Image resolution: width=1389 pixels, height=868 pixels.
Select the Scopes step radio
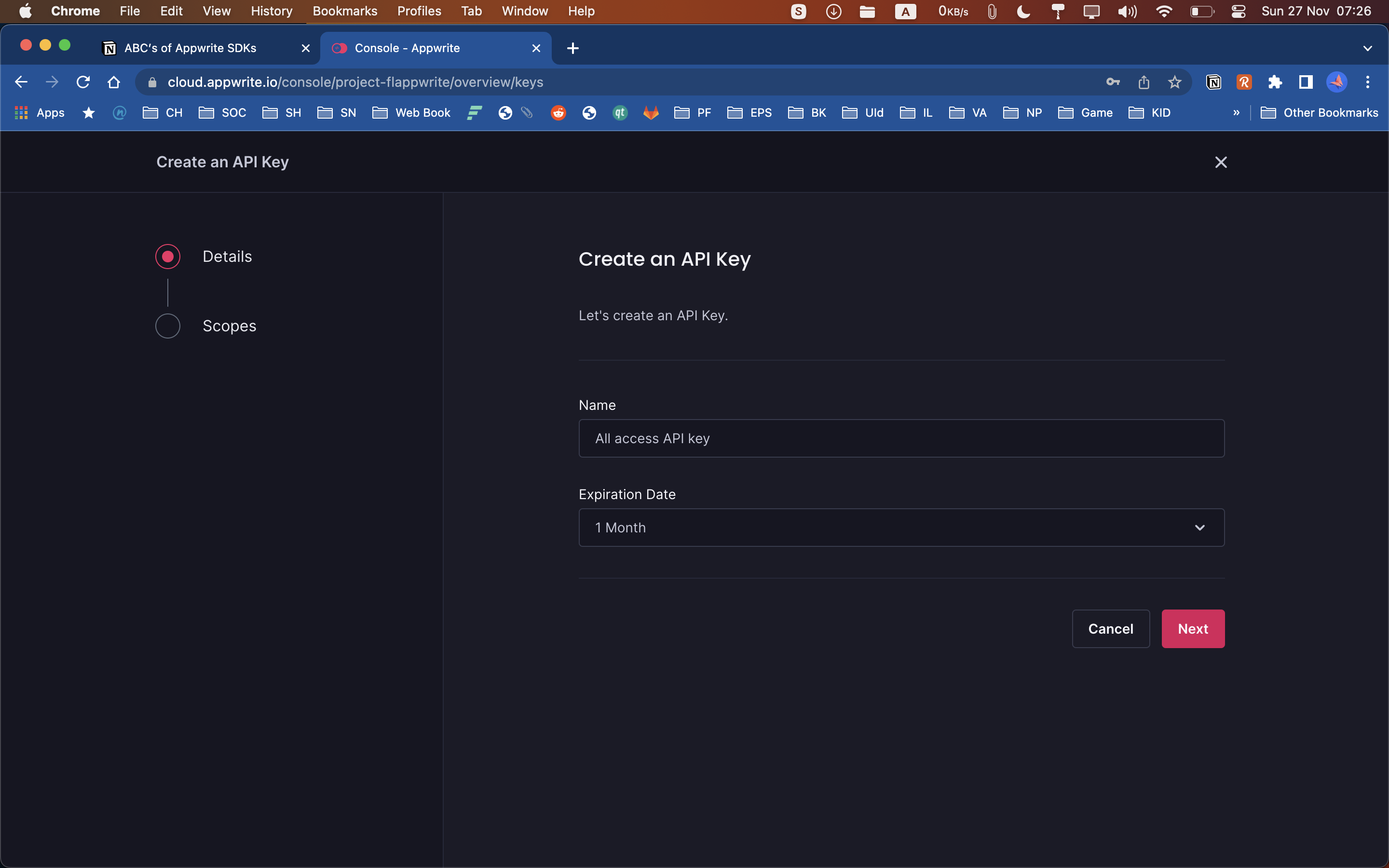pyautogui.click(x=168, y=326)
